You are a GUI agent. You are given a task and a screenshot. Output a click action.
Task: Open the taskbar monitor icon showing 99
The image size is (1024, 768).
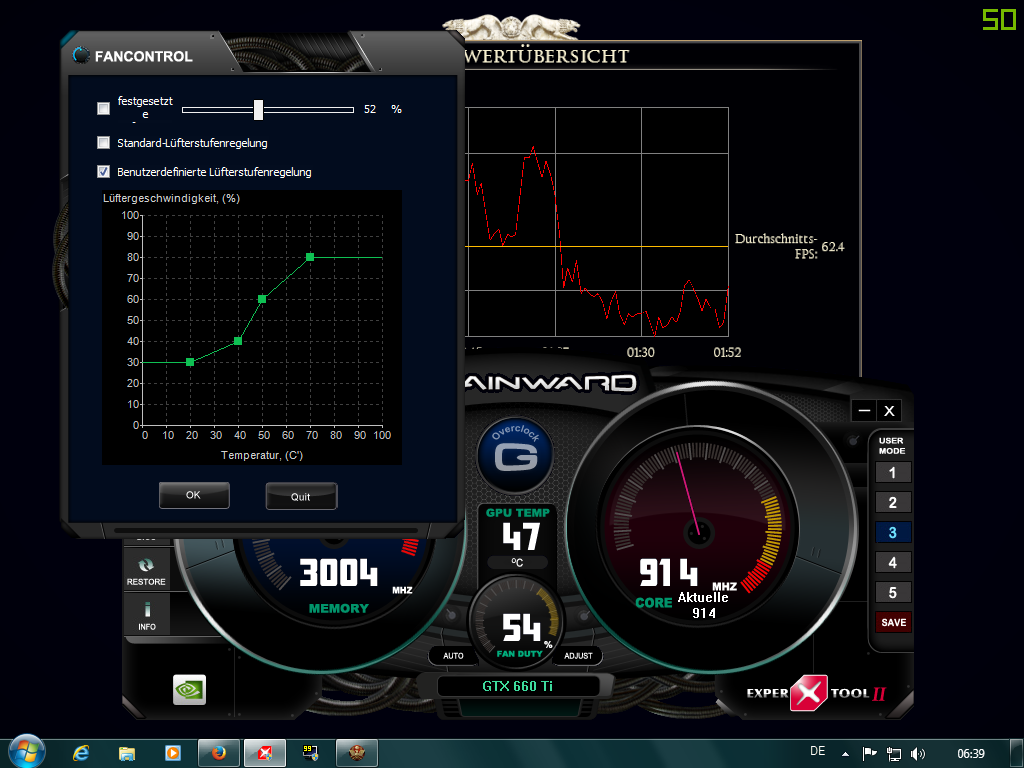[x=310, y=754]
